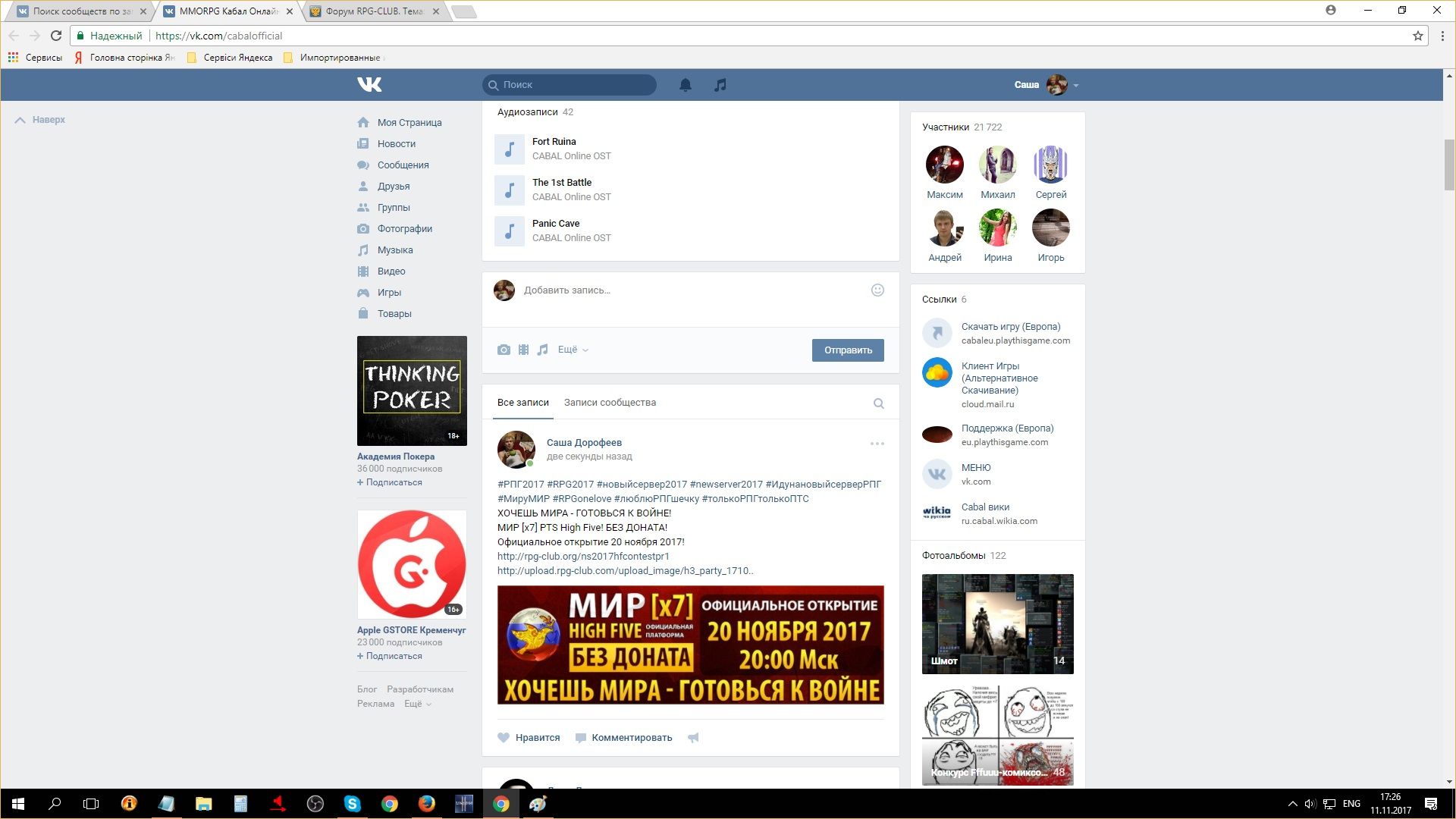Open the Шмот photo album thumbnail
Image resolution: width=1456 pixels, height=819 pixels.
[997, 623]
